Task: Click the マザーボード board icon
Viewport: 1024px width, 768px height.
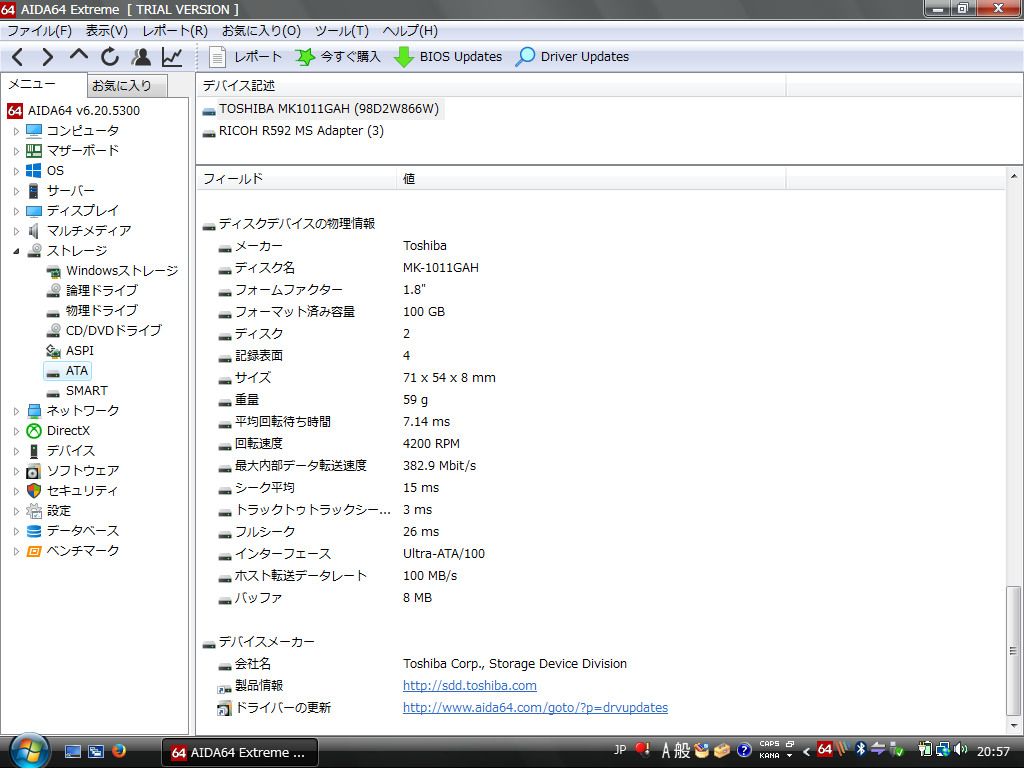Action: [34, 151]
